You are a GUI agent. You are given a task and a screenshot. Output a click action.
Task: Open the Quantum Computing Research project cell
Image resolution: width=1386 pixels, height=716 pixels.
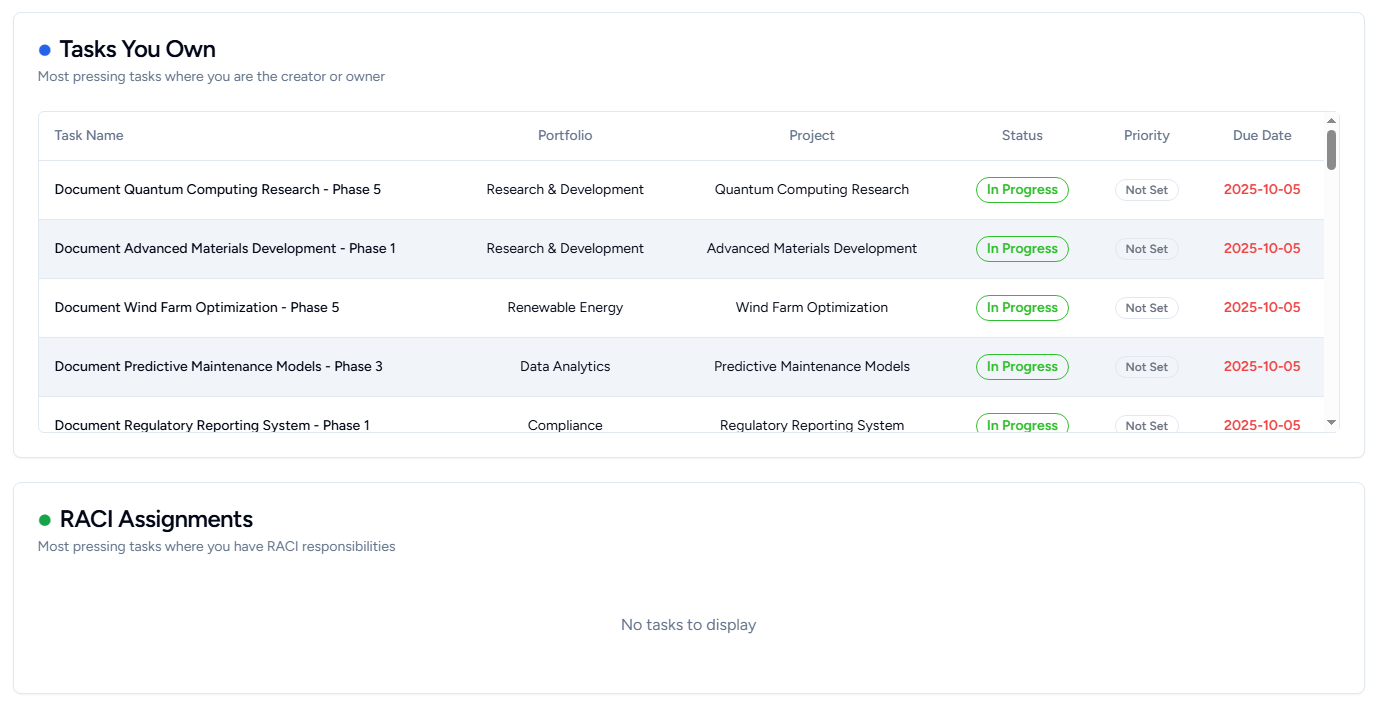click(x=811, y=190)
